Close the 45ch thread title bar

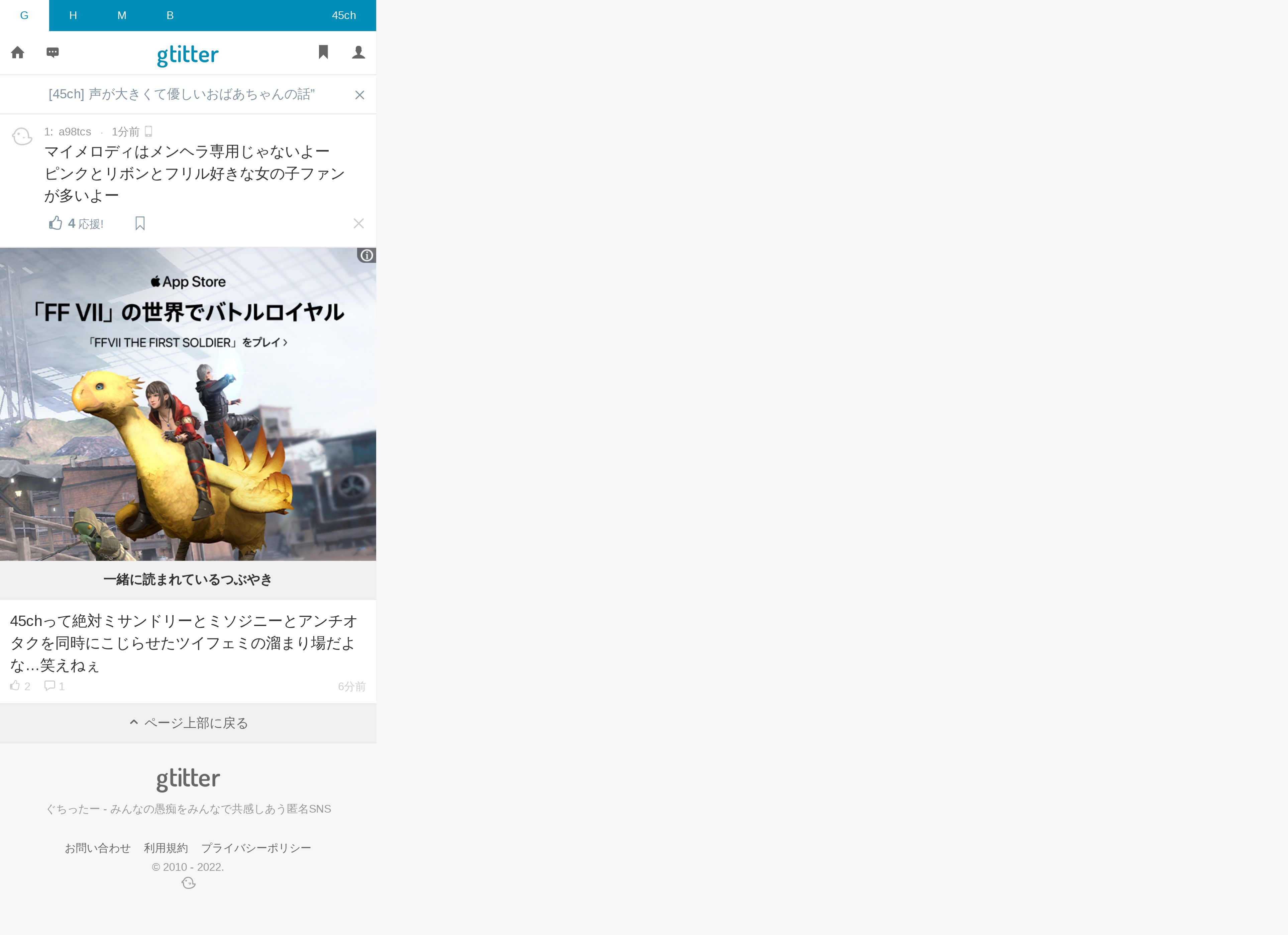point(359,95)
